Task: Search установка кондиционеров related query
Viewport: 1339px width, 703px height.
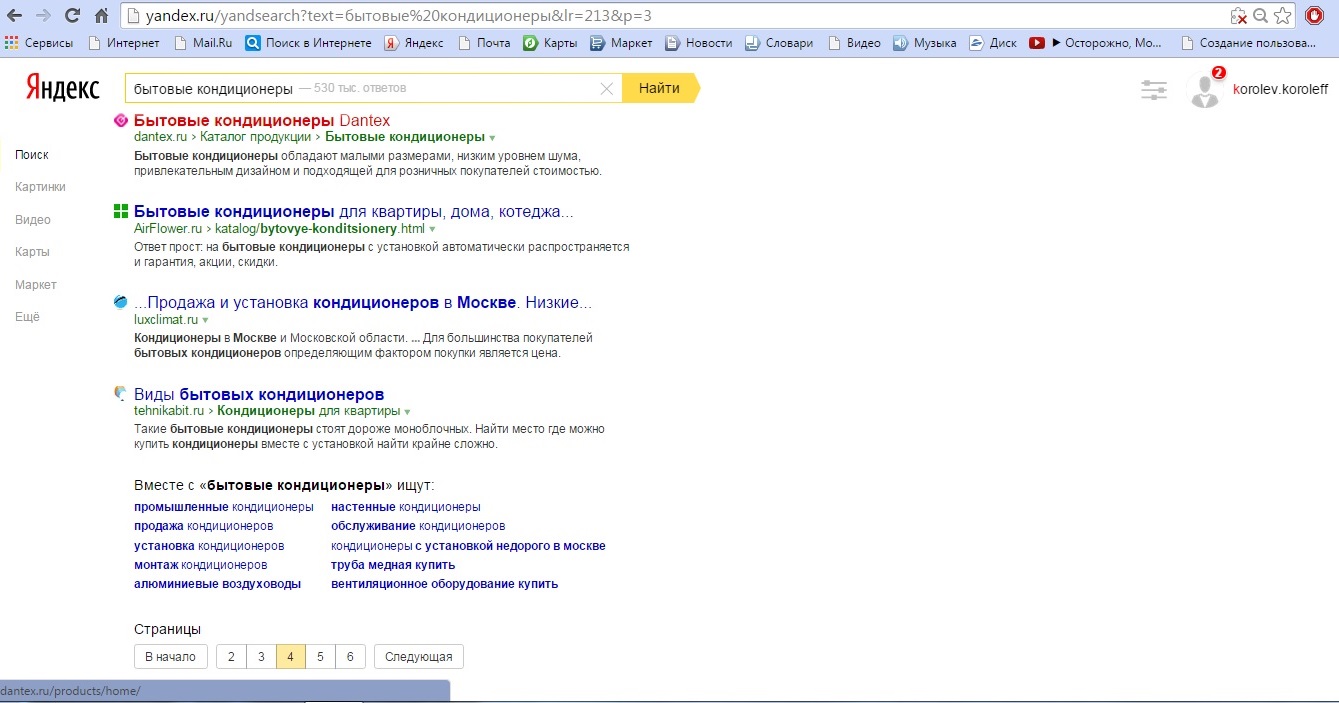Action: [209, 546]
